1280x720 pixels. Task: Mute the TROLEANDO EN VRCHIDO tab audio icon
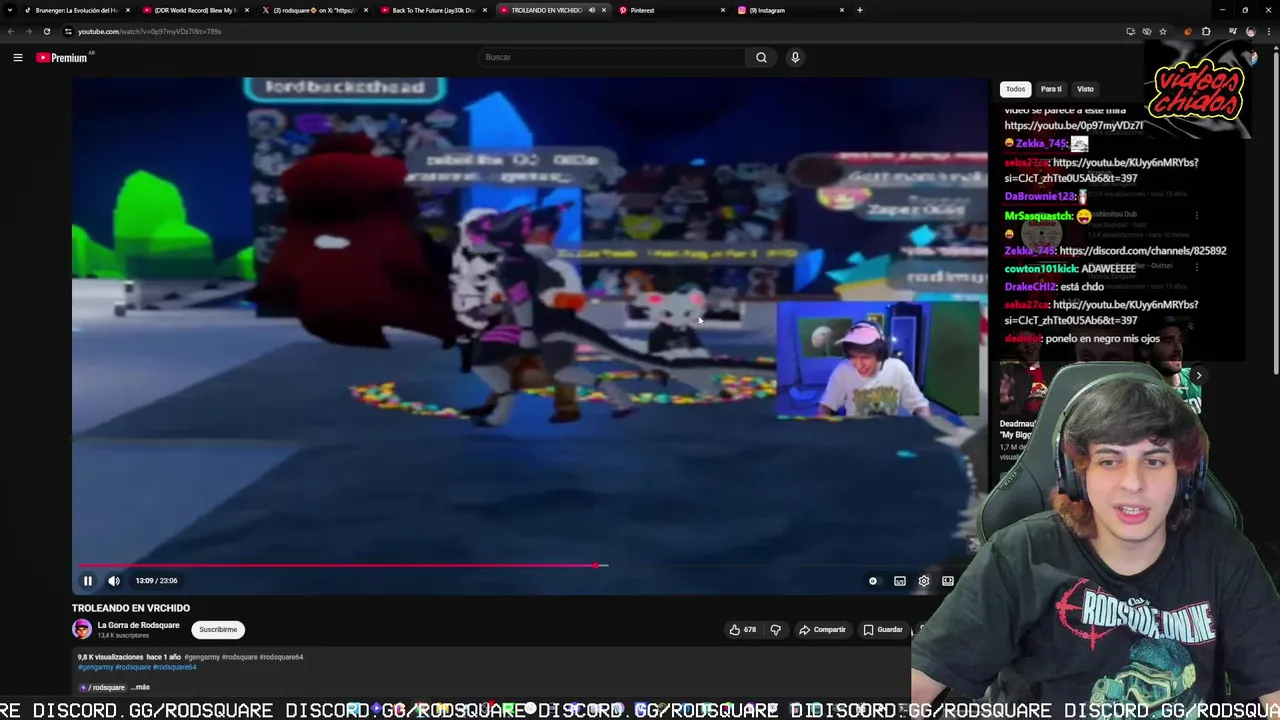coord(592,10)
